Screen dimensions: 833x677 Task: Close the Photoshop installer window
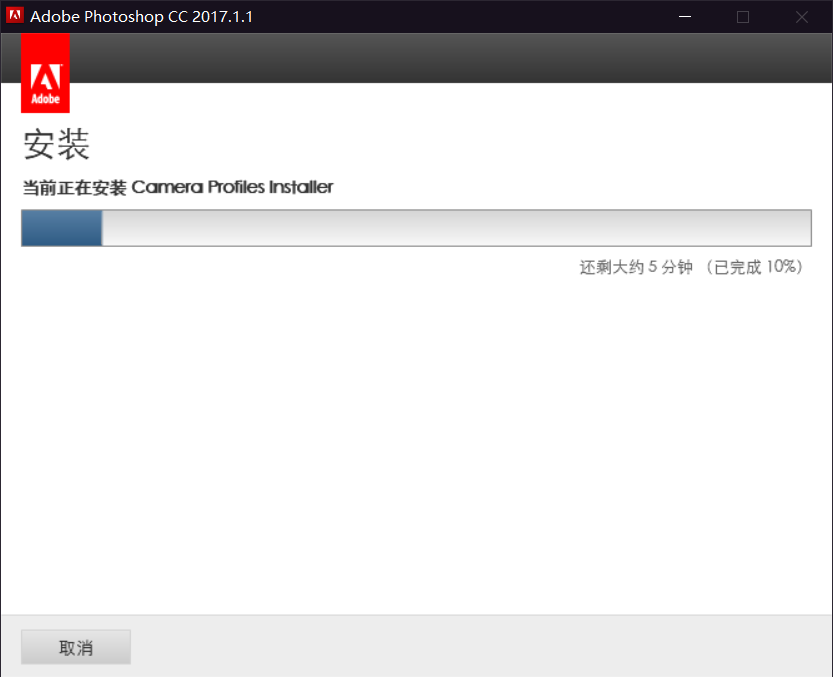pyautogui.click(x=802, y=16)
